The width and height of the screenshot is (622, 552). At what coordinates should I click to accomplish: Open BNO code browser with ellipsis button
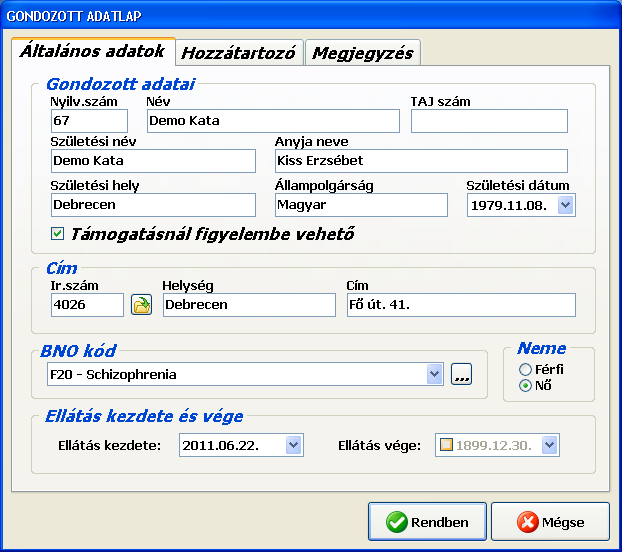pyautogui.click(x=461, y=375)
